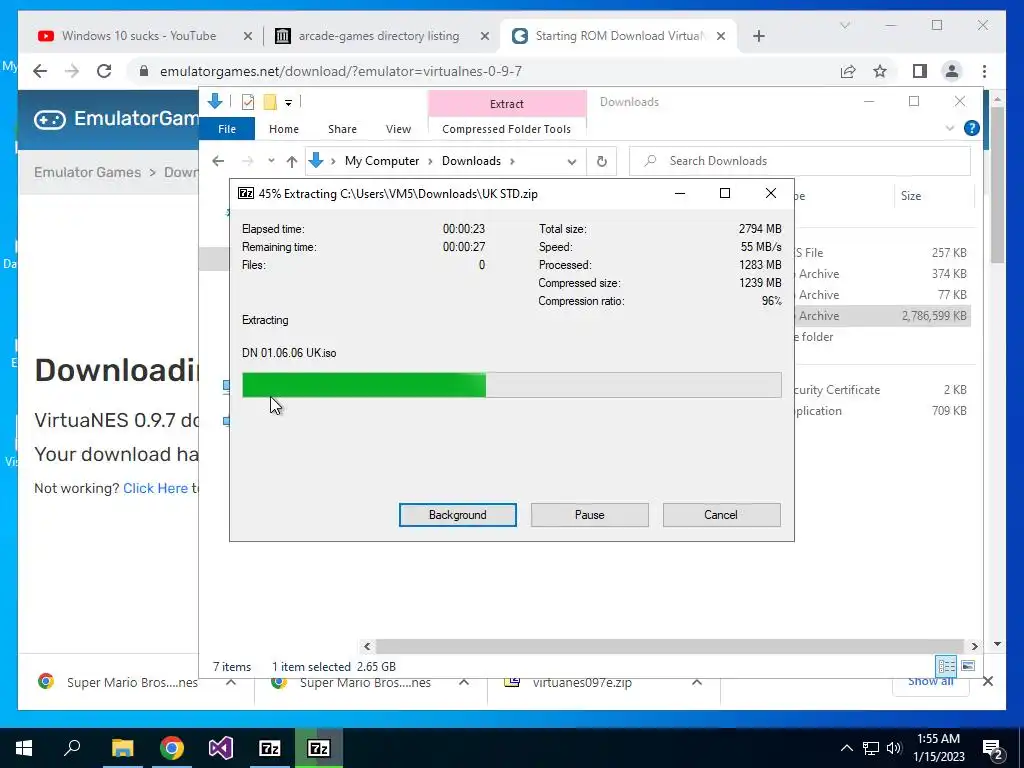The image size is (1024, 768).
Task: Click Background button in 7-Zip dialog
Action: pyautogui.click(x=457, y=515)
